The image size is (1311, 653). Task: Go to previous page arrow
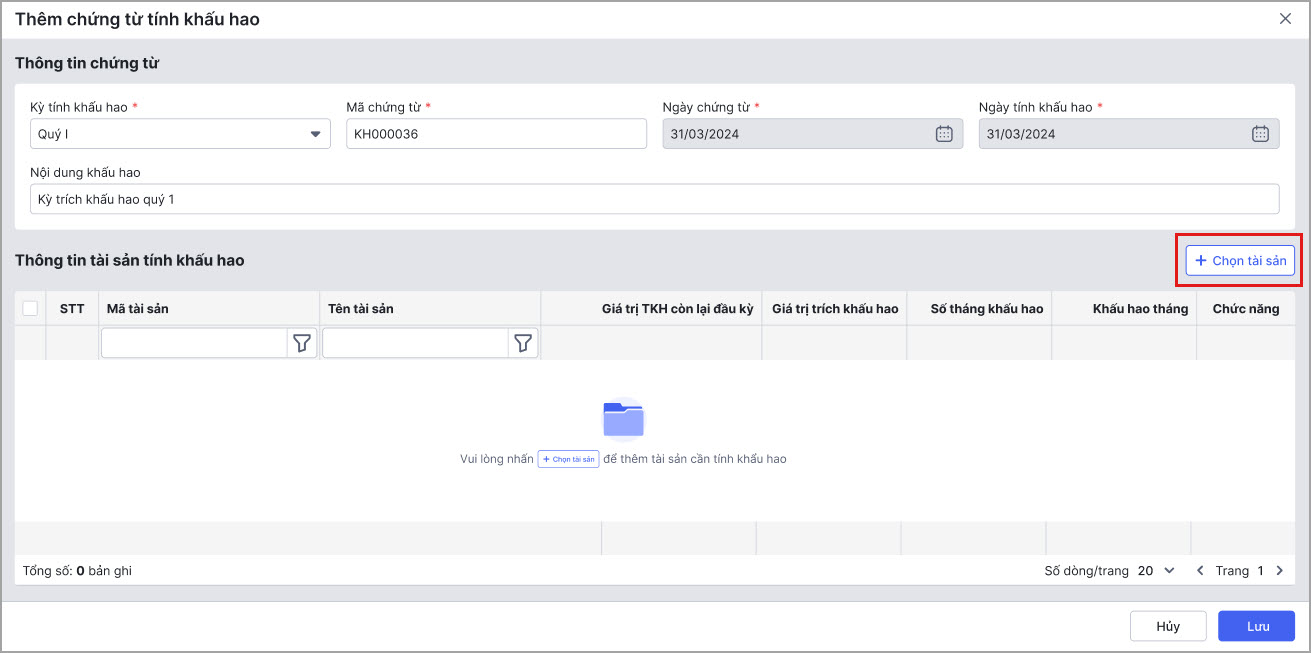coord(1201,571)
